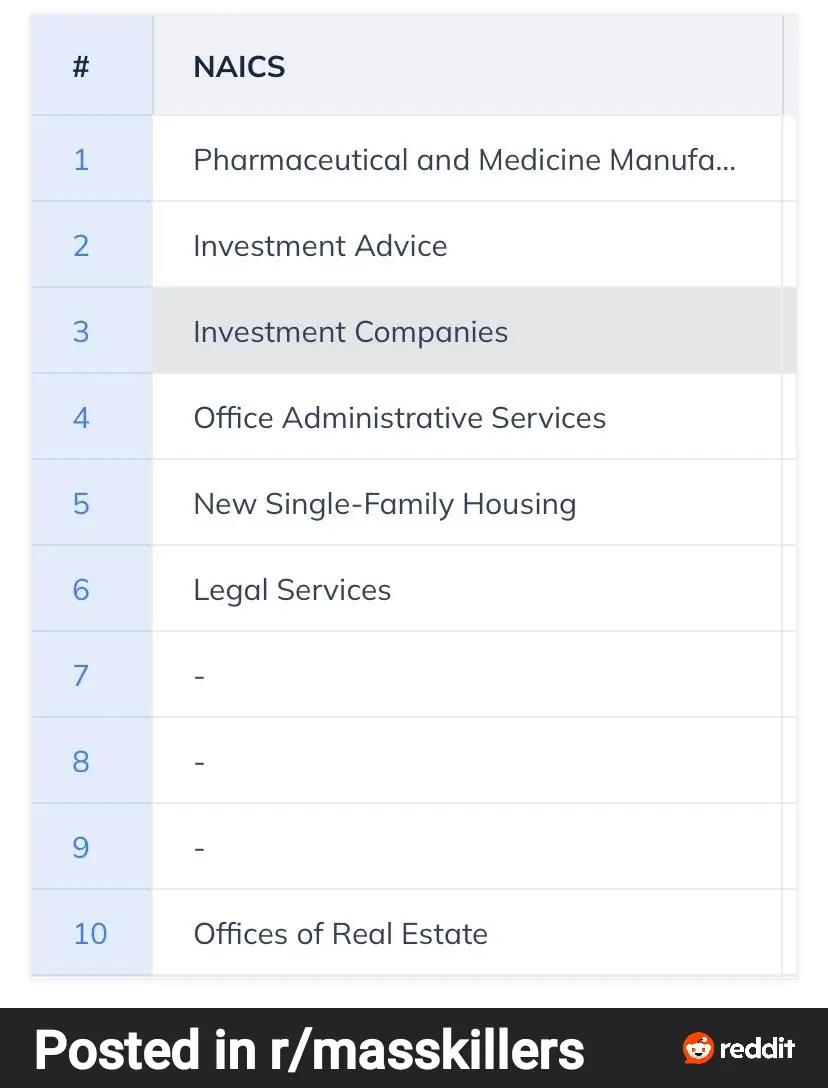Click row number 7 link
Screen dimensions: 828x1088
point(81,676)
